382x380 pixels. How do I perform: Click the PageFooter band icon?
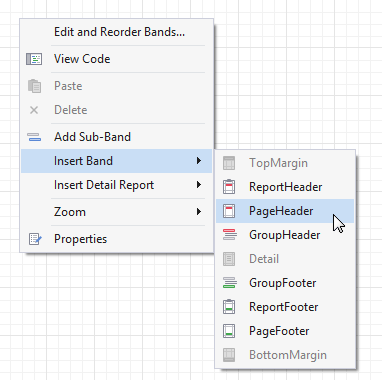point(229,331)
